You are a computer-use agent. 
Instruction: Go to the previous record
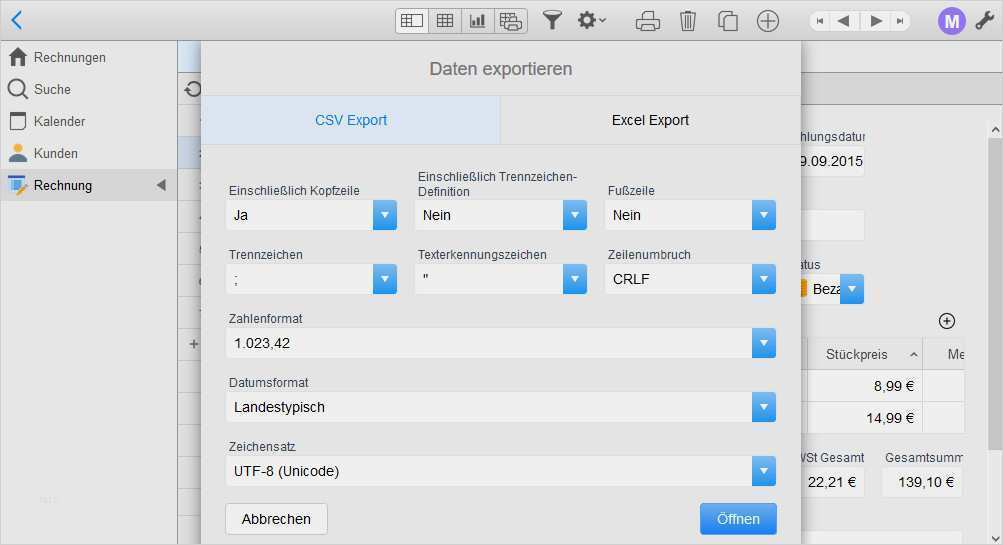[x=844, y=21]
